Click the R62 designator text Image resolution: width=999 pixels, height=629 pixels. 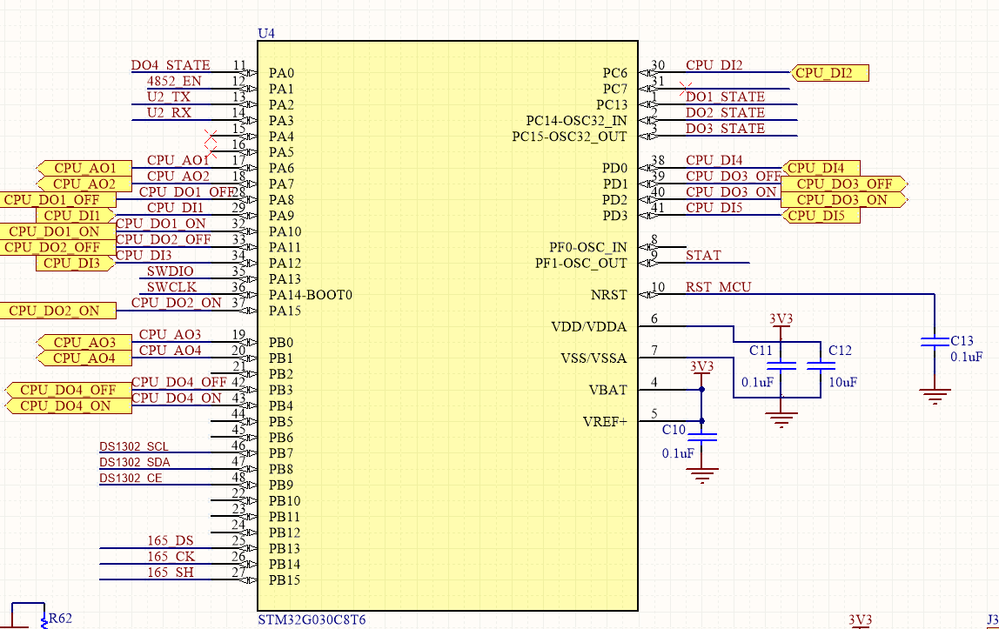click(x=61, y=618)
